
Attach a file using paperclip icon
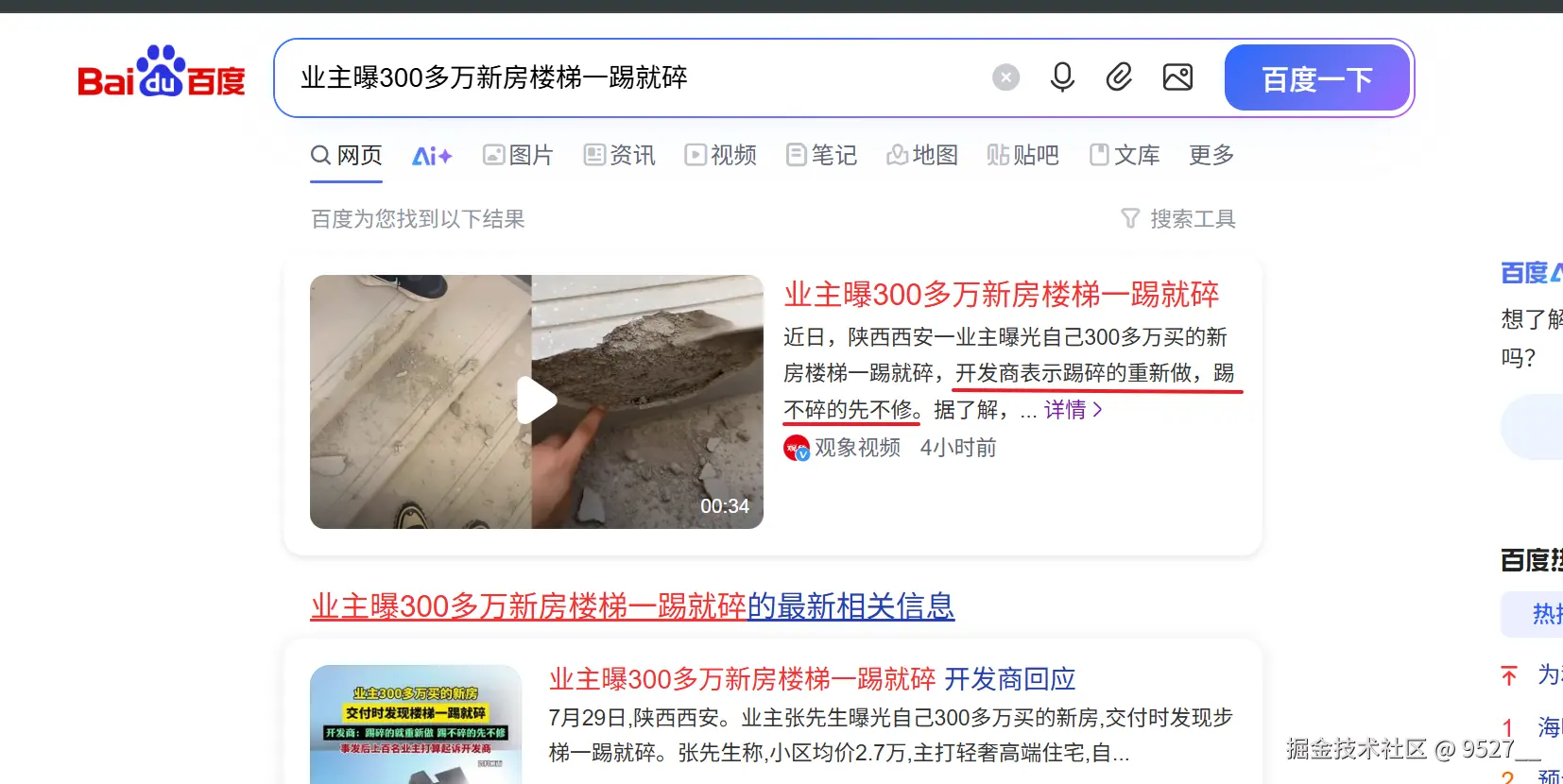point(1119,77)
